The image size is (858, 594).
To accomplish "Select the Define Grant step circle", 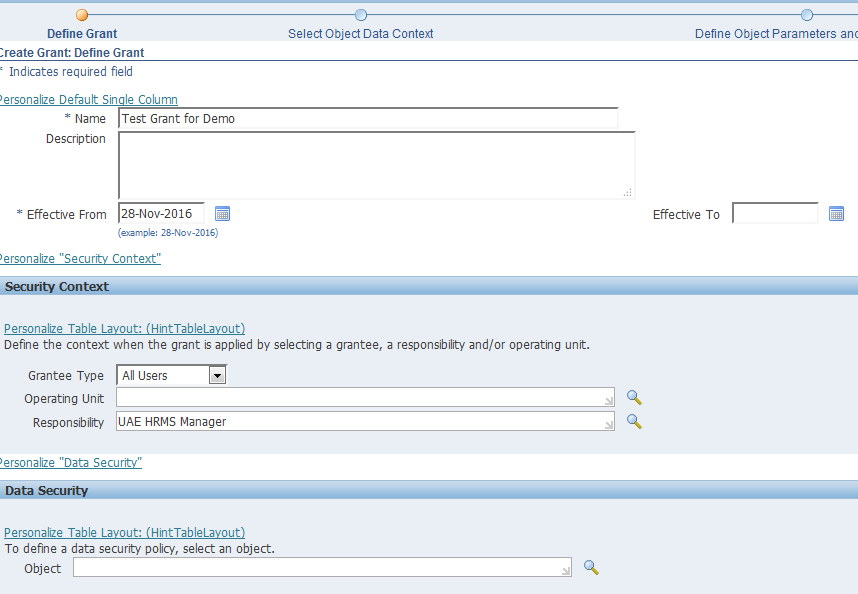I will tap(82, 15).
